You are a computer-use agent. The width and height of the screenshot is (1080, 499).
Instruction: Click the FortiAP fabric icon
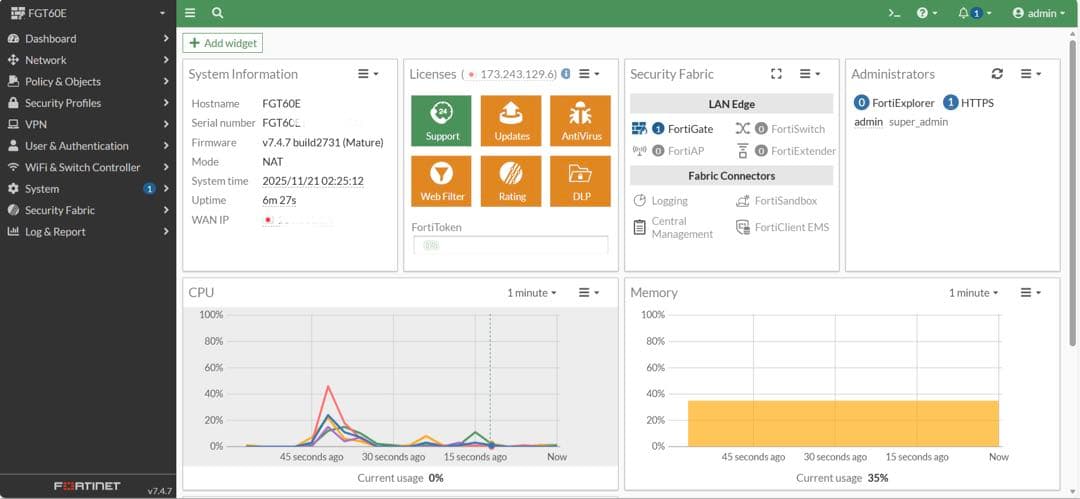pos(638,150)
